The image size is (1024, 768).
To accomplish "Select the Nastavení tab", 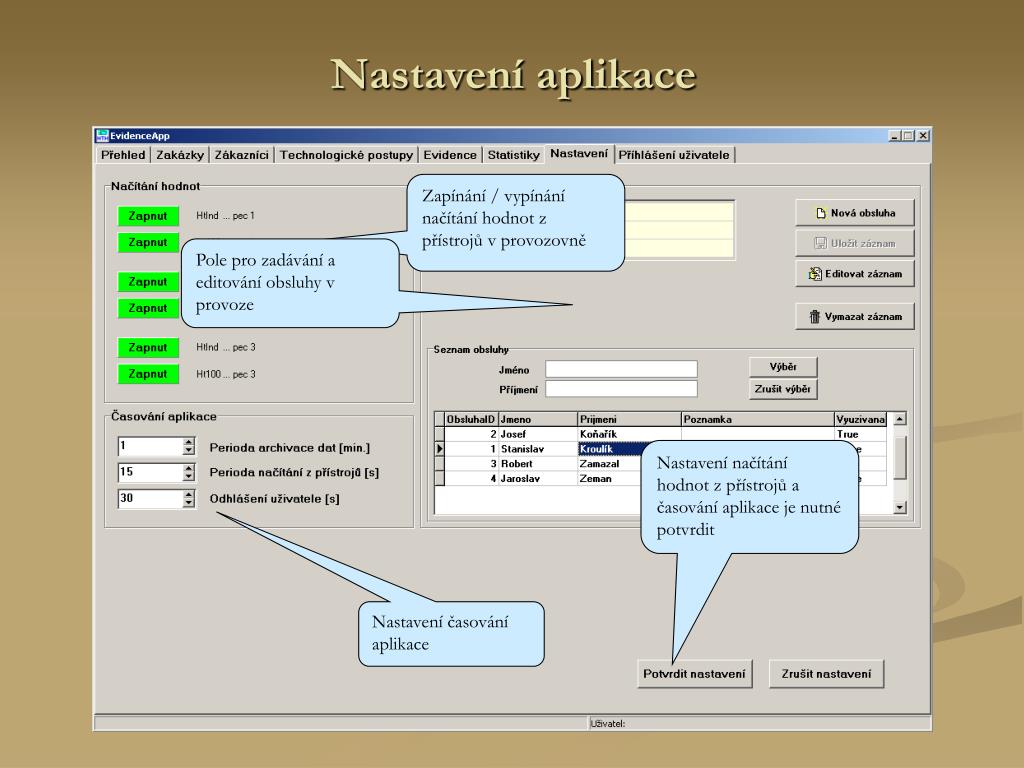I will (x=579, y=153).
